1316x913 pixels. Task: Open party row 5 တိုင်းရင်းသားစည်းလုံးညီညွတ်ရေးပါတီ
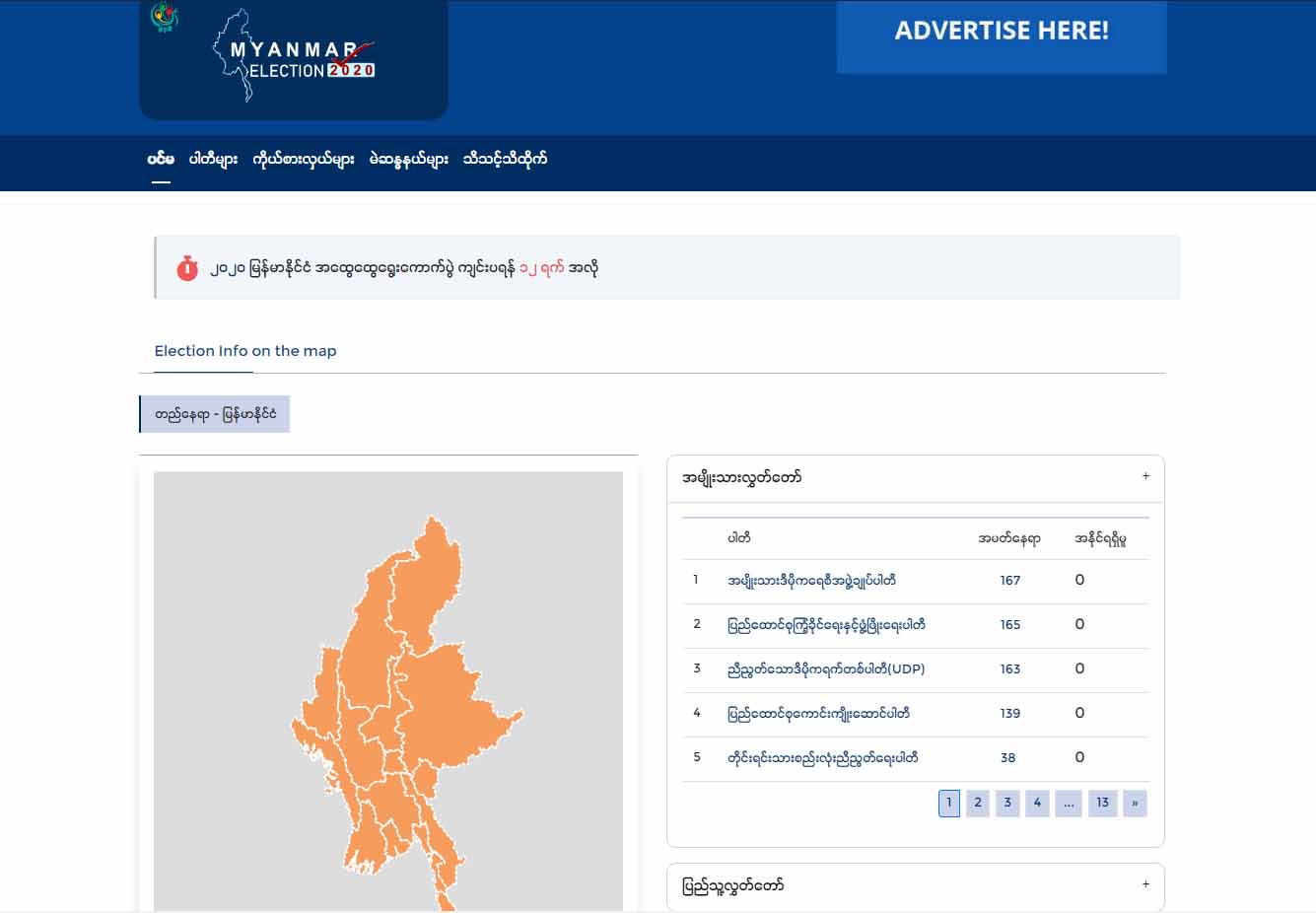(823, 758)
